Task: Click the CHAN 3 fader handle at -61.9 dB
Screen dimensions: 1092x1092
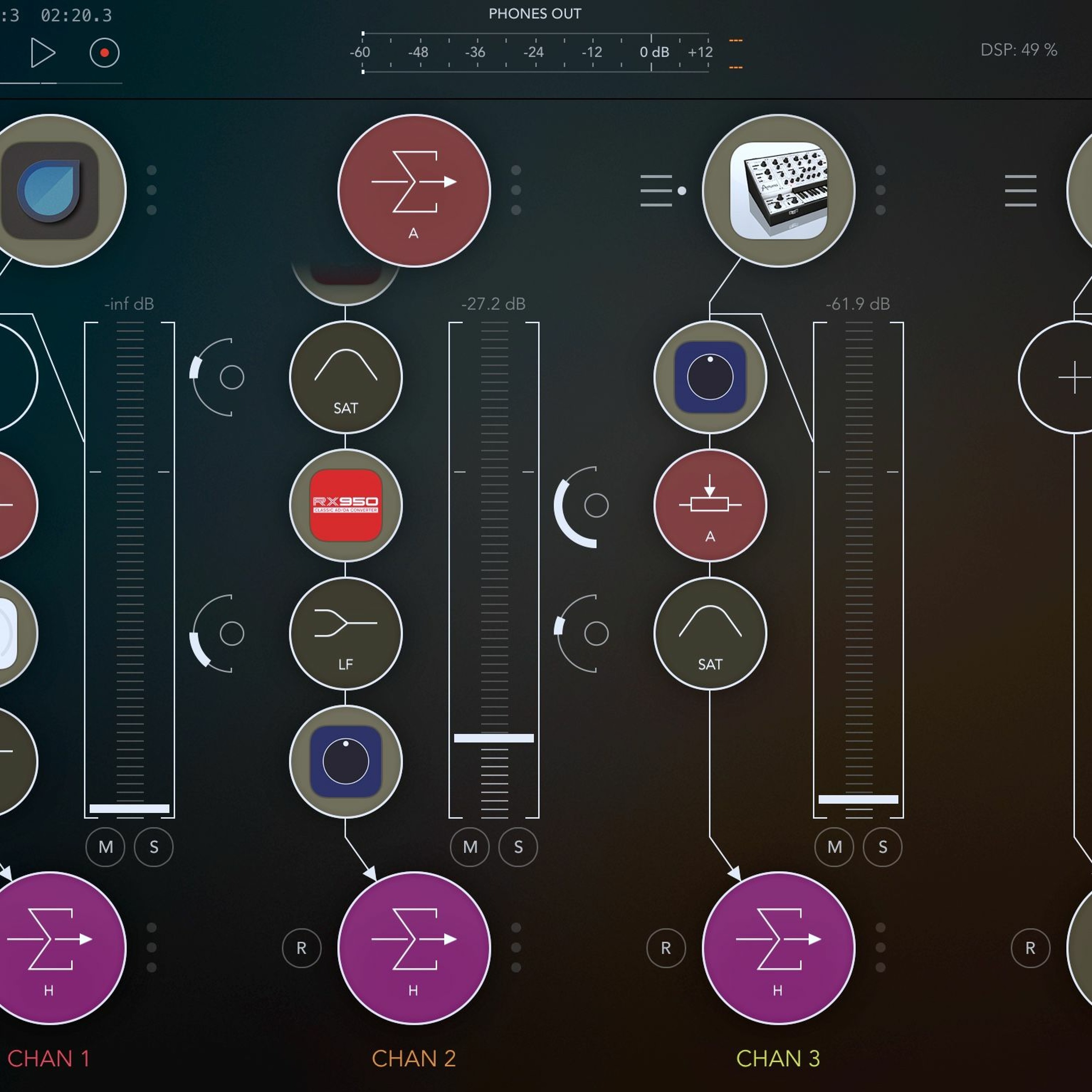Action: [x=858, y=799]
